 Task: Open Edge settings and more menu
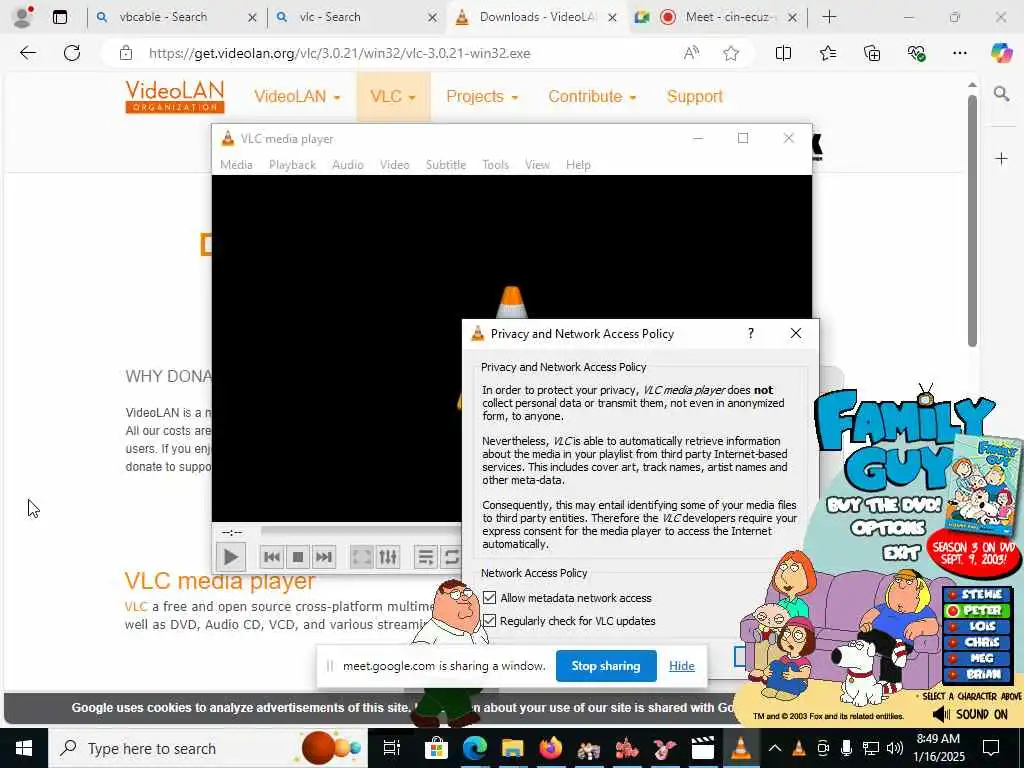pyautogui.click(x=959, y=54)
